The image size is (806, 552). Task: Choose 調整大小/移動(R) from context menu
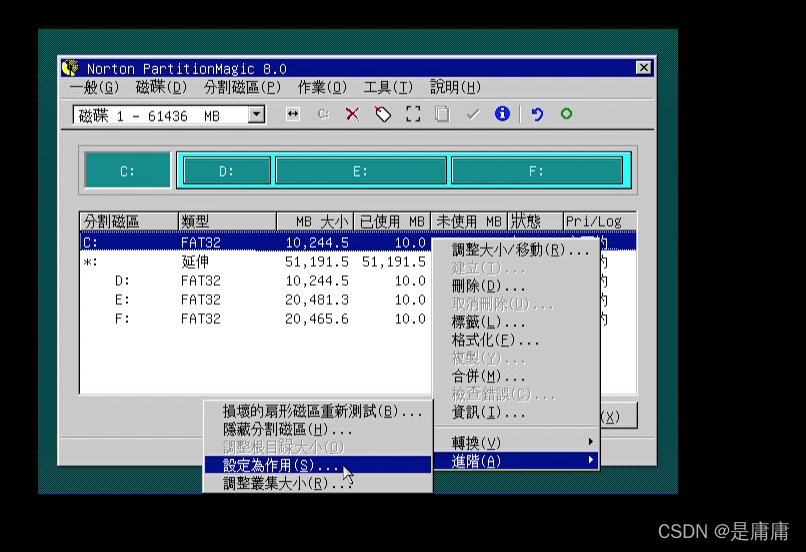pos(517,250)
